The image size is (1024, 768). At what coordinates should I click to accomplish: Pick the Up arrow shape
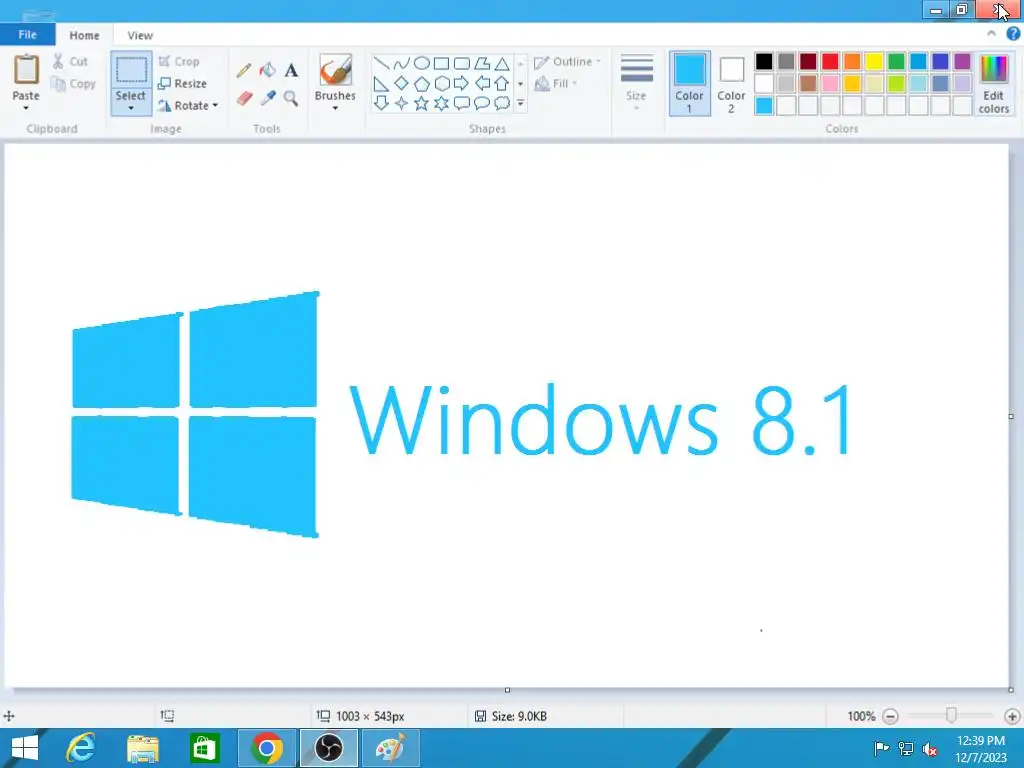(502, 84)
